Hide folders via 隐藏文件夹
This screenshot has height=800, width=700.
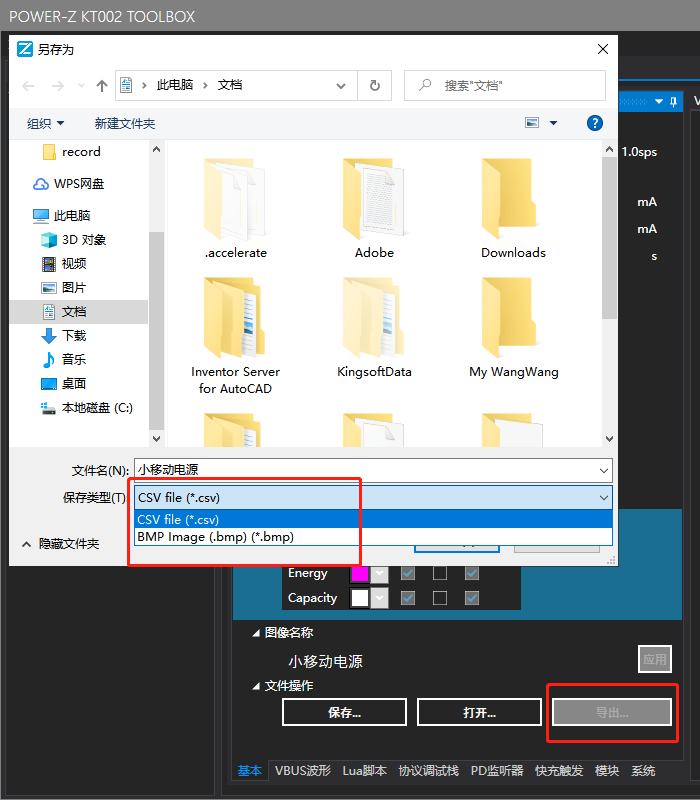coord(61,544)
